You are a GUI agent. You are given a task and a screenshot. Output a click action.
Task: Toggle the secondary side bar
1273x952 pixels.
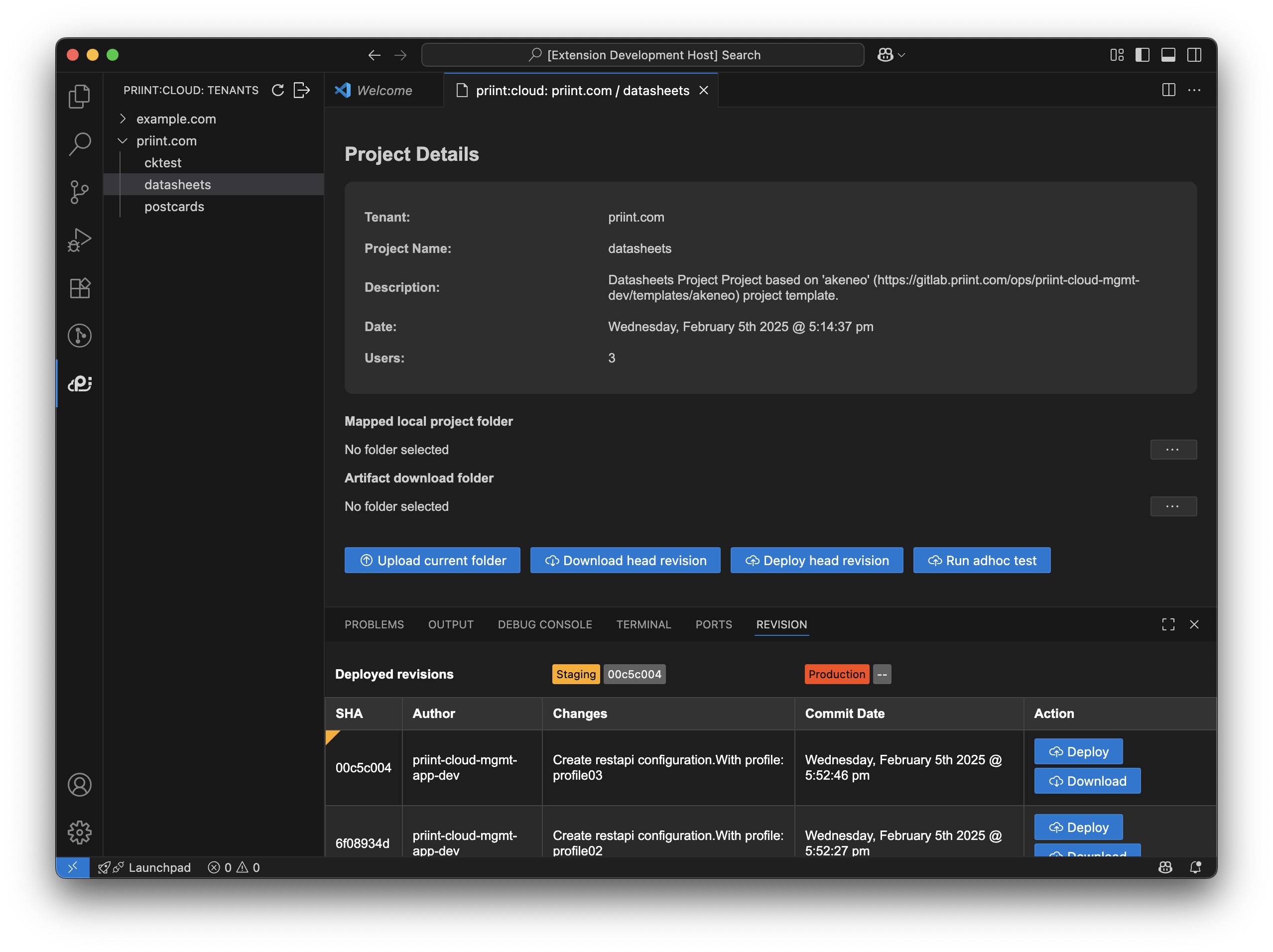(1195, 55)
